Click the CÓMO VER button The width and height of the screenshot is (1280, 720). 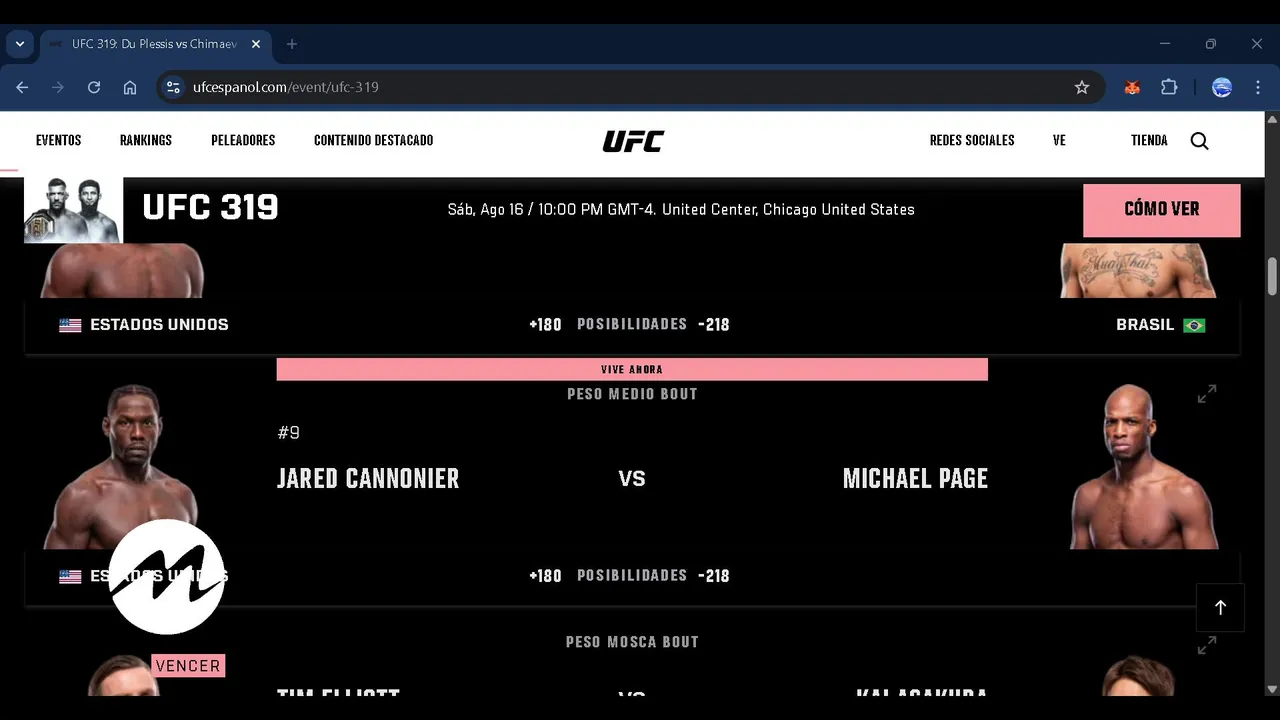(x=1162, y=209)
